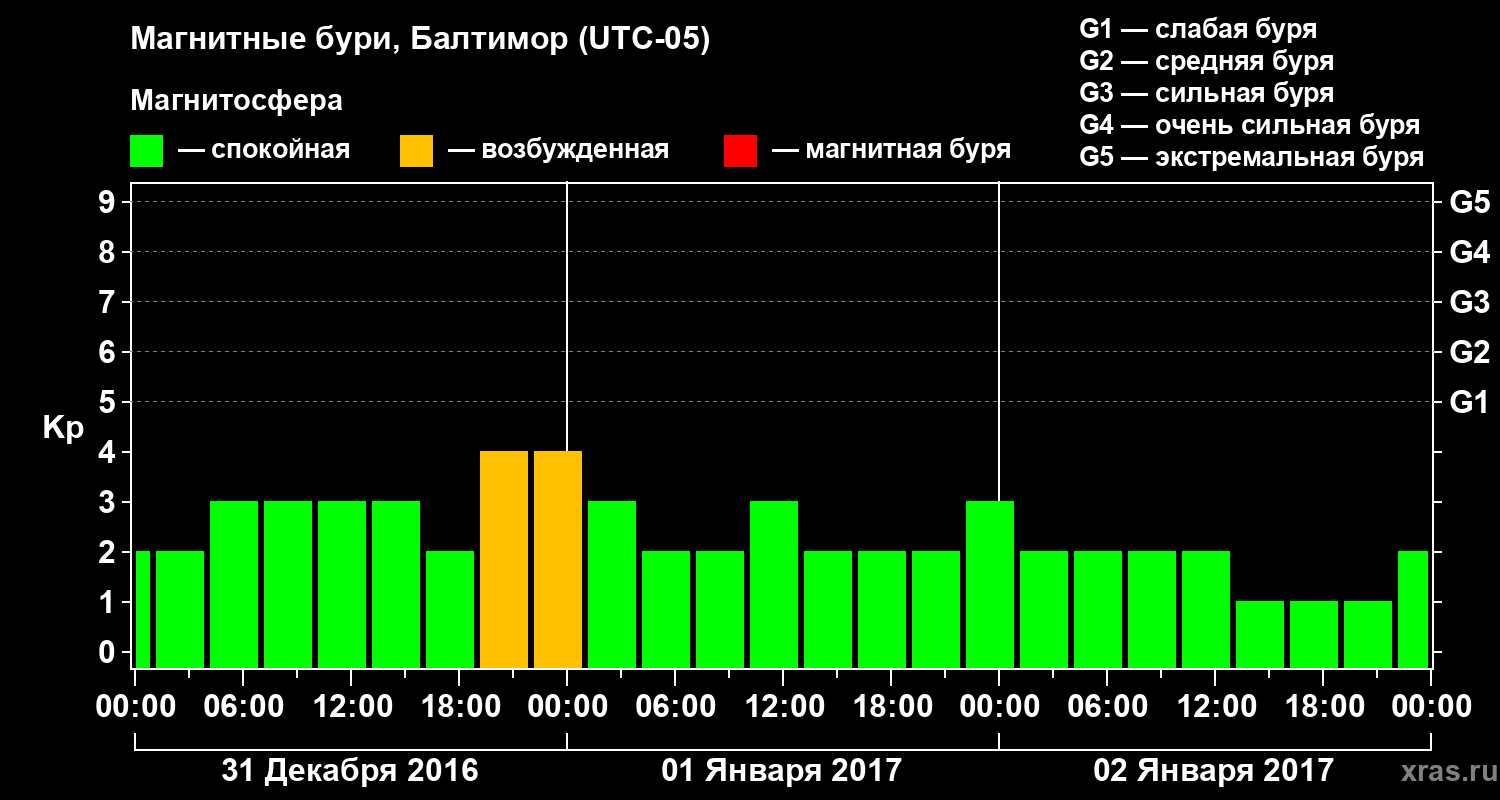Click the 'Магнитосфера' subtitle
1500x800 pixels.
pos(237,102)
